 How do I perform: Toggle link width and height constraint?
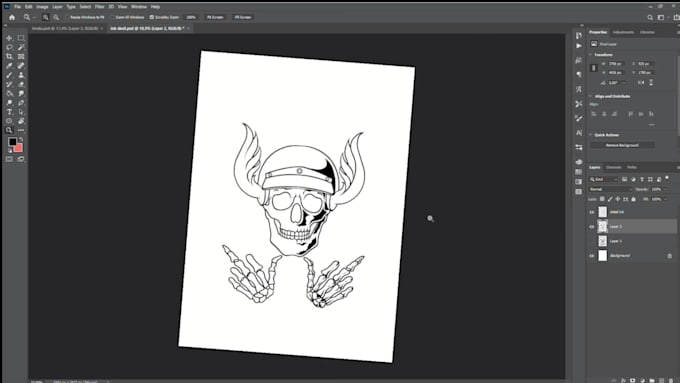pos(594,68)
